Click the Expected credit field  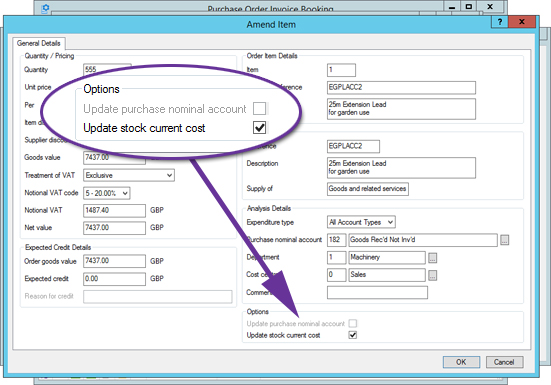coord(114,279)
